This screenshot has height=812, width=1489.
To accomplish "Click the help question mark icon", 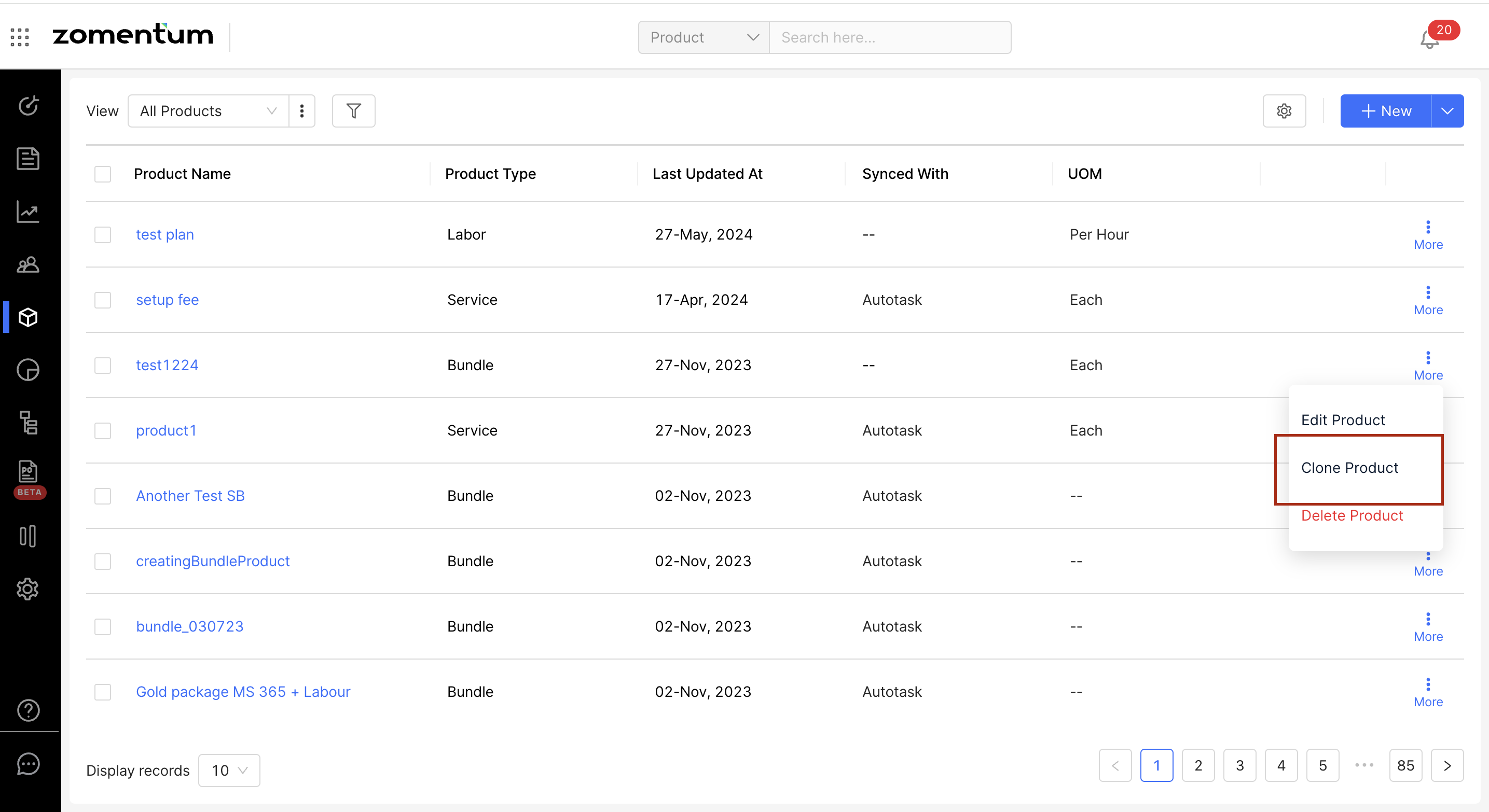I will 27,710.
